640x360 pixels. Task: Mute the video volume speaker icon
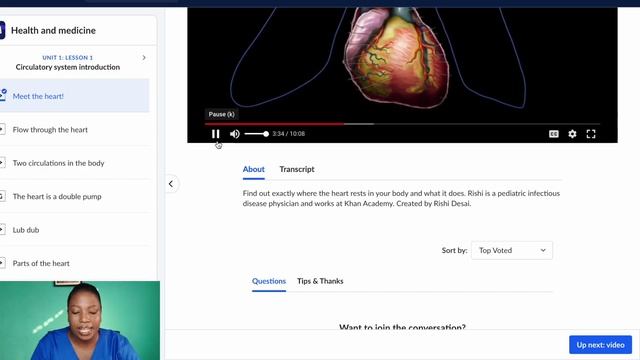tap(235, 134)
